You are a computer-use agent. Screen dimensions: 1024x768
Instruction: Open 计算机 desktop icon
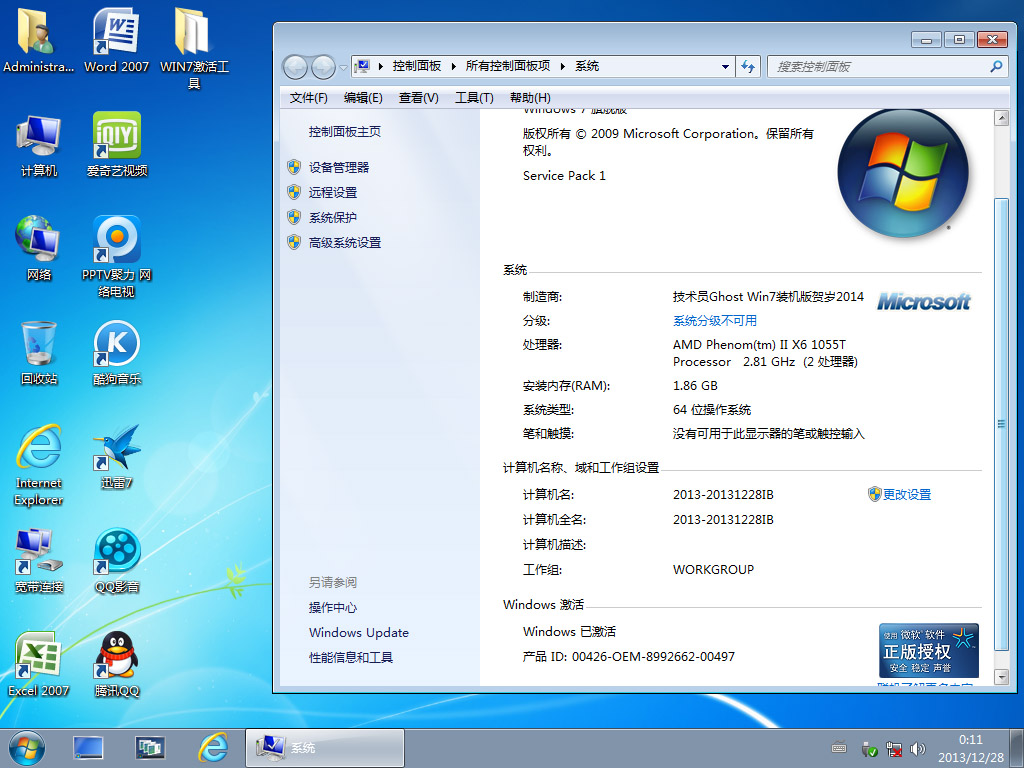pos(39,145)
